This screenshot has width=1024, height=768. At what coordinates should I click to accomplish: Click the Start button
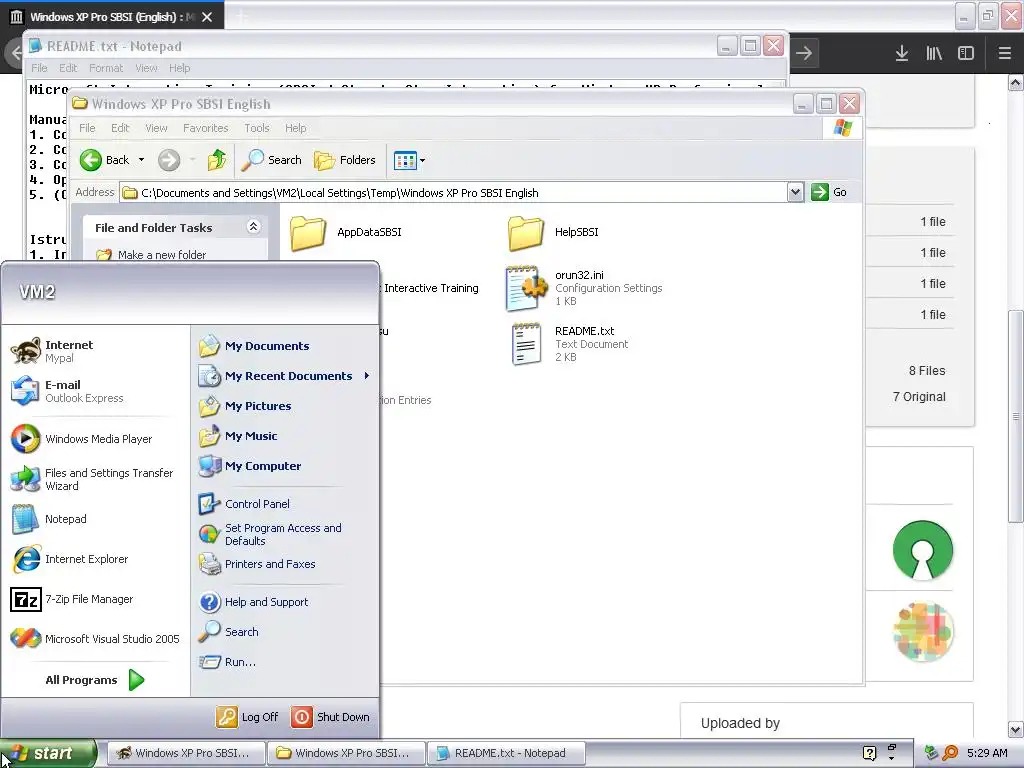[x=48, y=754]
